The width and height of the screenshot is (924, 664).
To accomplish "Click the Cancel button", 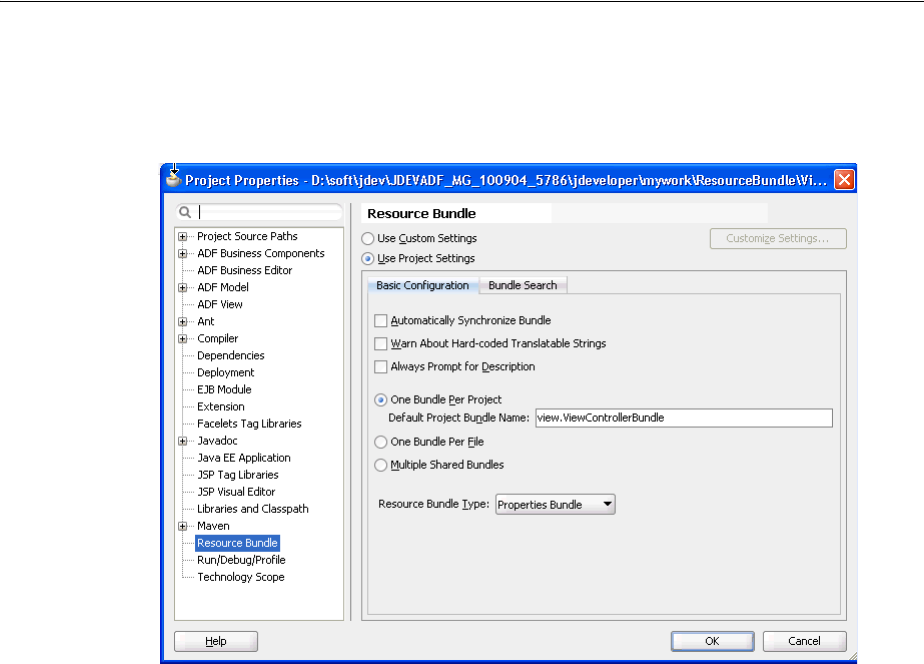I will pos(804,641).
